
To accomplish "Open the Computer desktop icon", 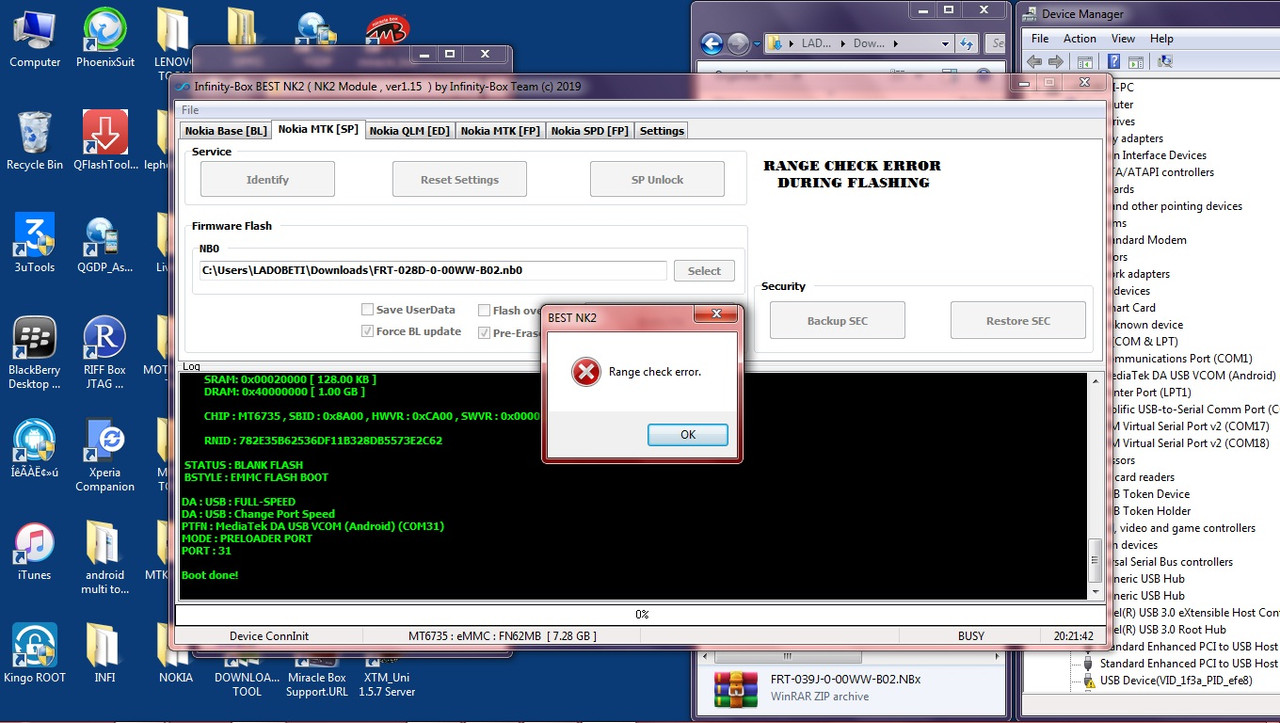I will [x=34, y=40].
